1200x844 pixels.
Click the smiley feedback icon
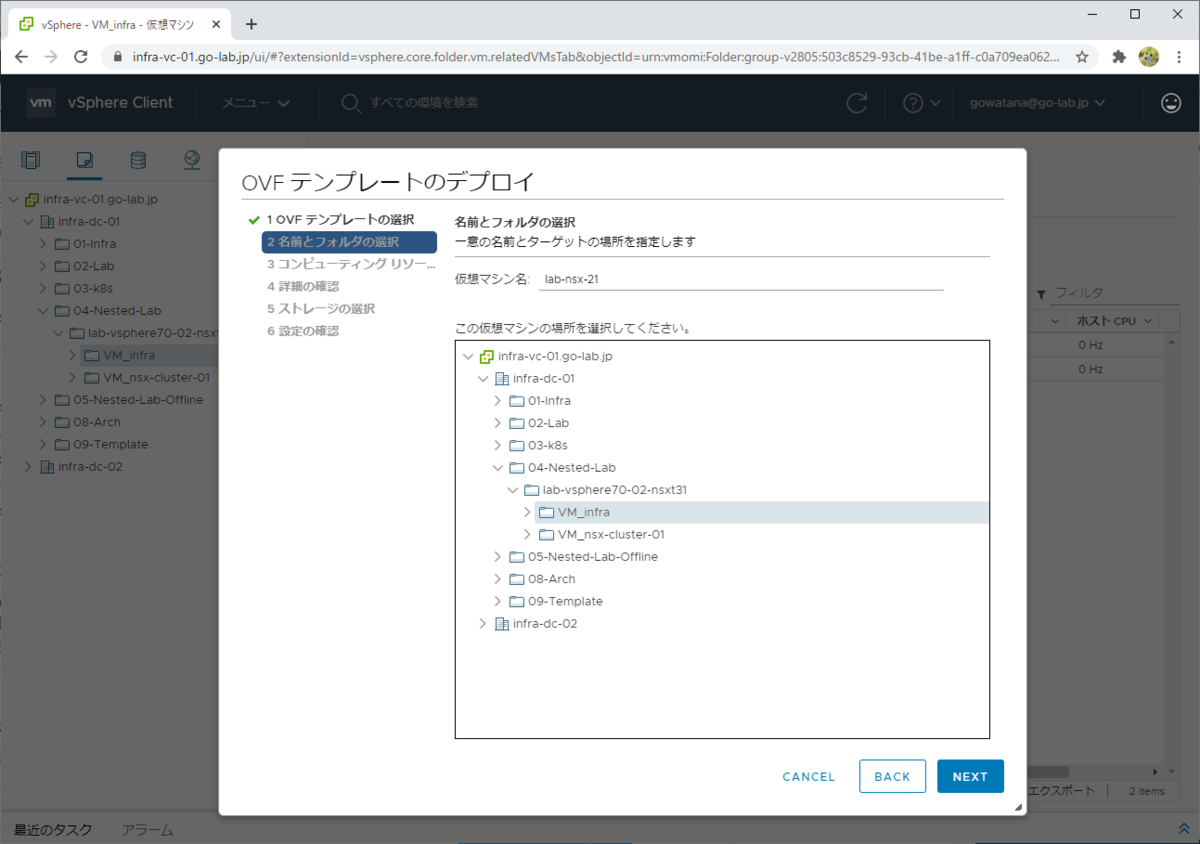[1170, 102]
